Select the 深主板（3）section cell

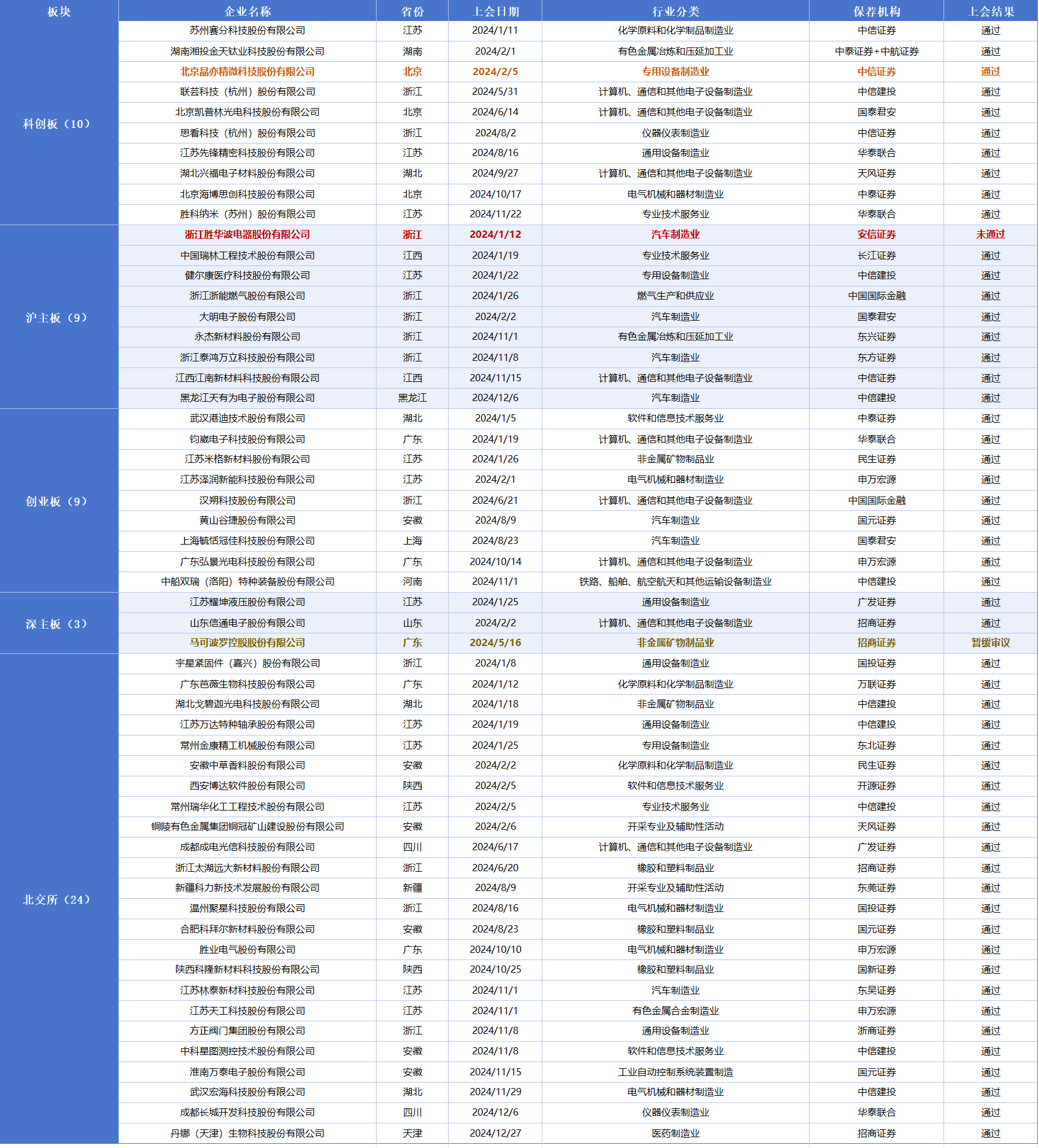coord(59,623)
